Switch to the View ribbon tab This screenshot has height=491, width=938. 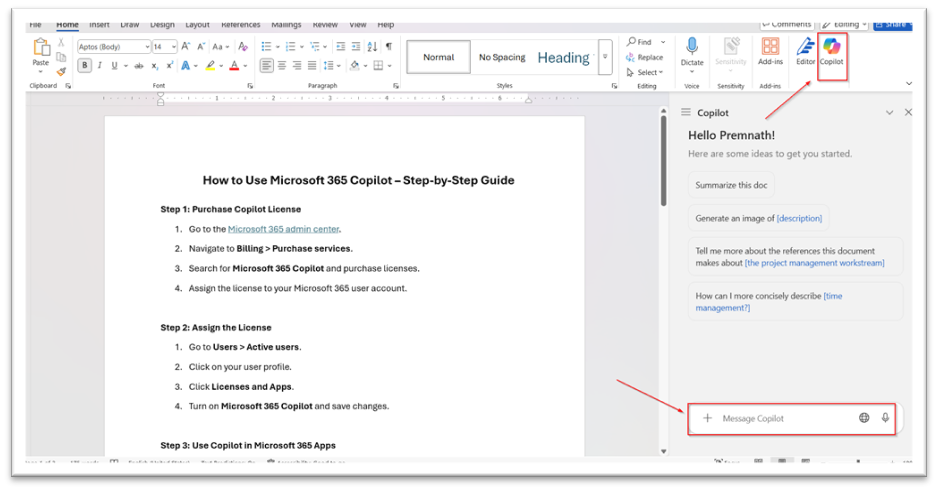pyautogui.click(x=358, y=25)
